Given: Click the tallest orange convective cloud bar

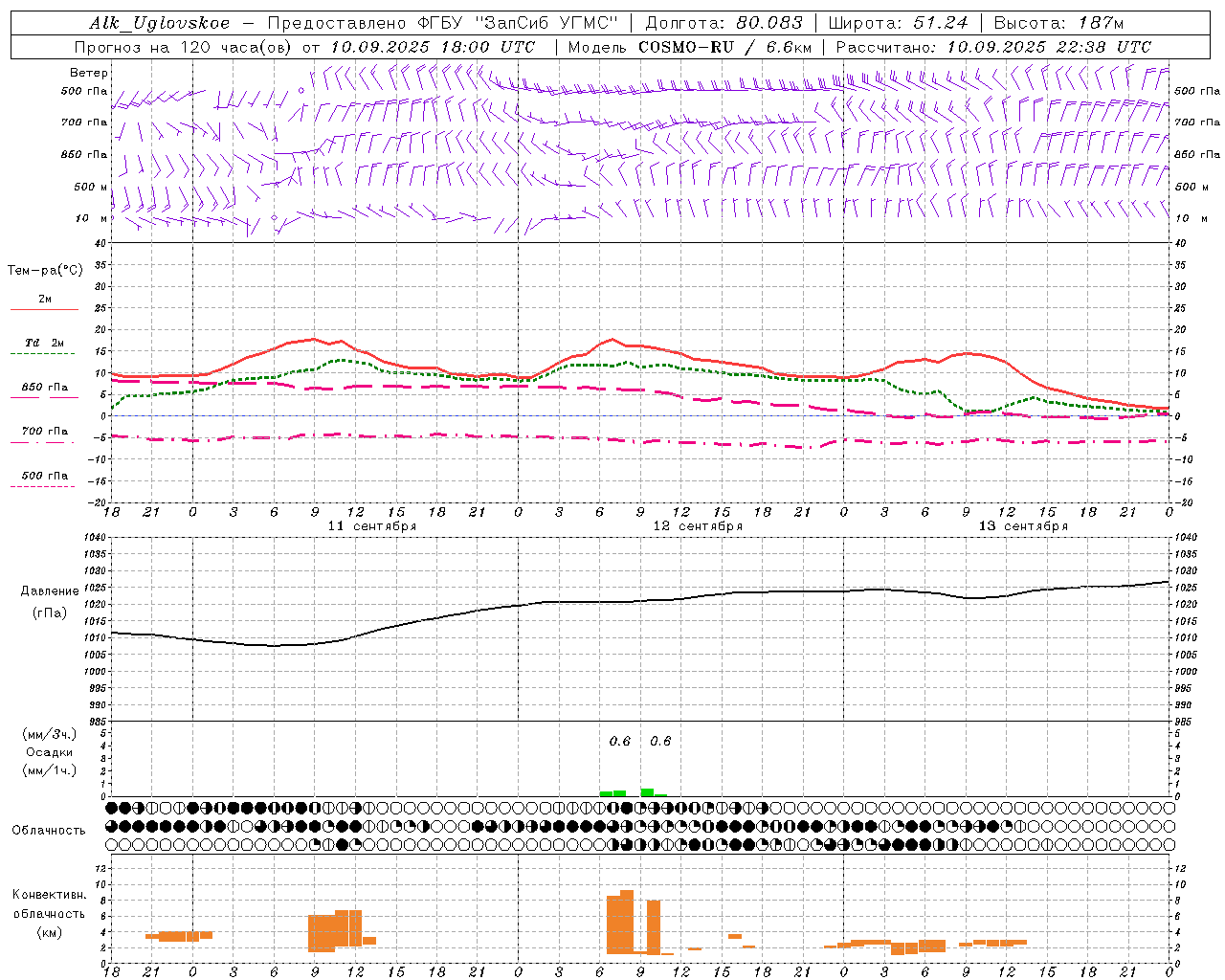Looking at the screenshot, I should tap(627, 923).
